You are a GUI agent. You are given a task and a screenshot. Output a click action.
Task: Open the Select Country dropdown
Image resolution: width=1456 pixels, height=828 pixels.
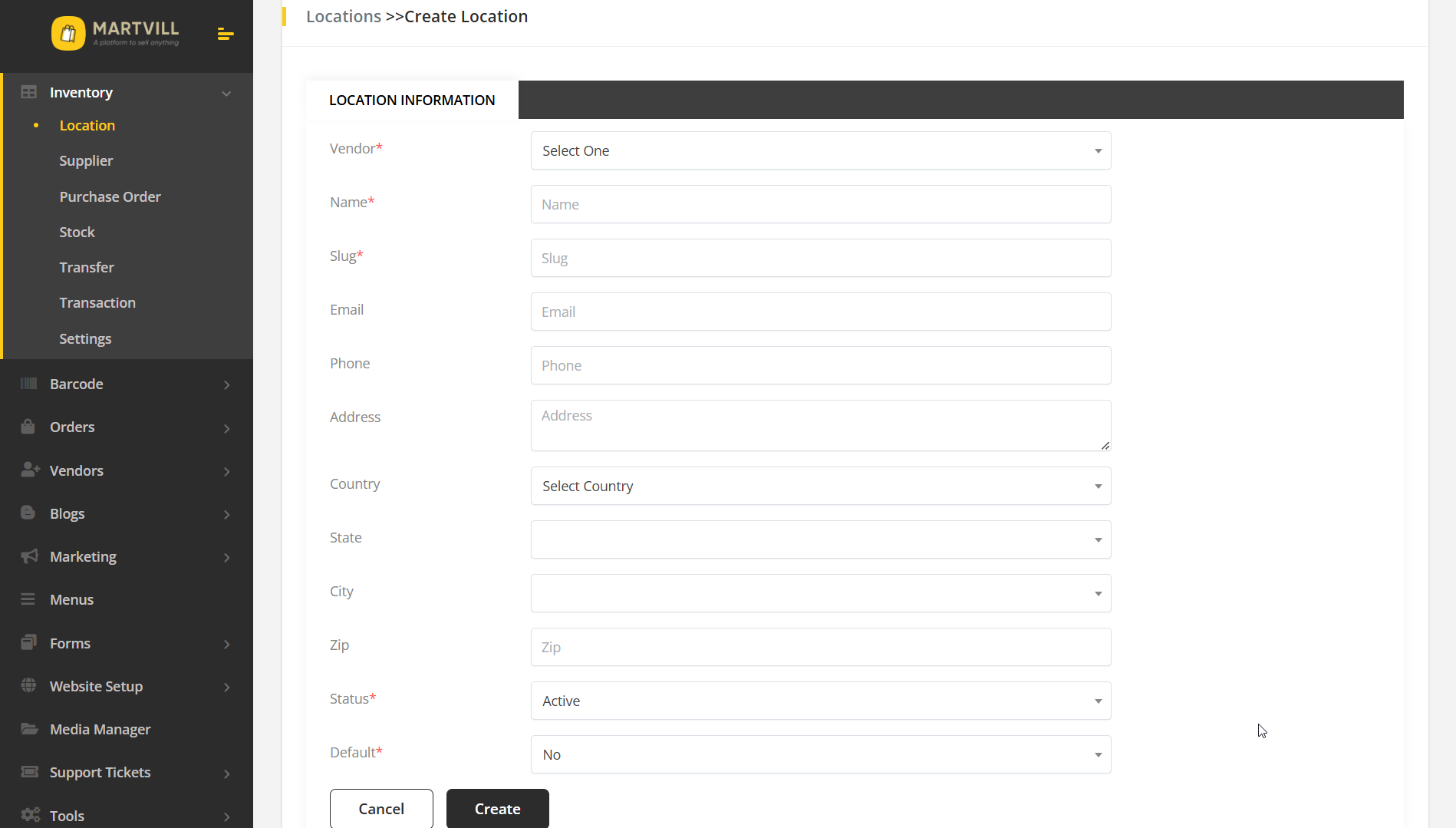point(820,486)
